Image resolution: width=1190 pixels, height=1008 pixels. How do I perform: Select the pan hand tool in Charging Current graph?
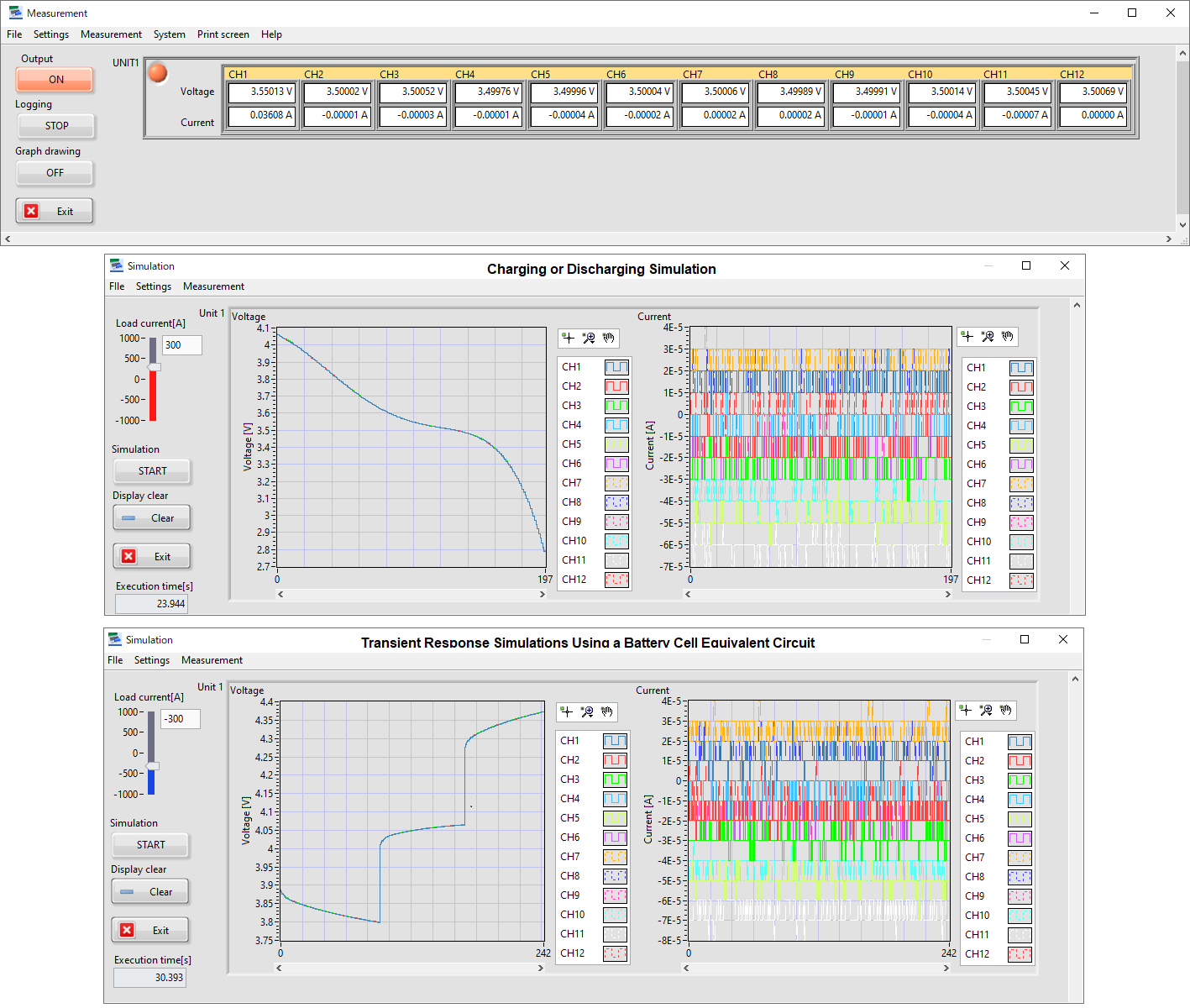pos(1008,336)
